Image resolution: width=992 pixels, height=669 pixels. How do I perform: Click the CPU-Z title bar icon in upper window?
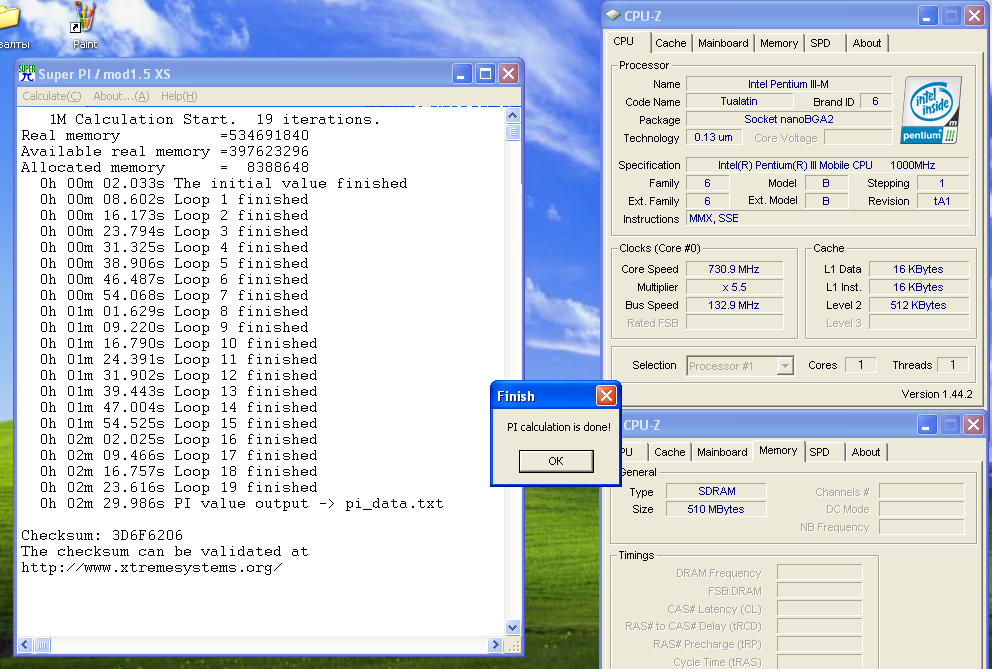tap(613, 15)
